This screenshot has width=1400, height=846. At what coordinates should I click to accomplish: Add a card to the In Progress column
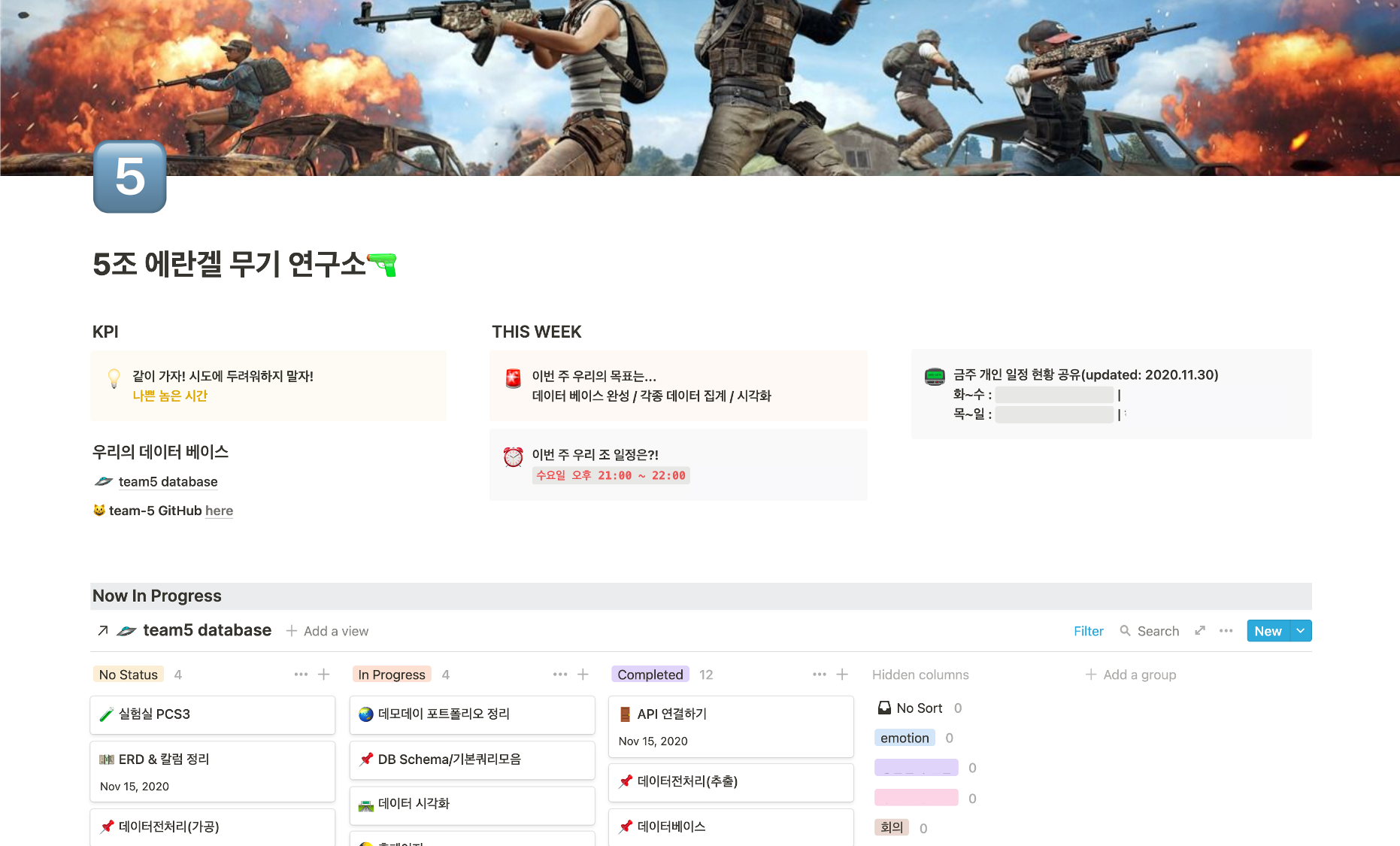(x=583, y=675)
